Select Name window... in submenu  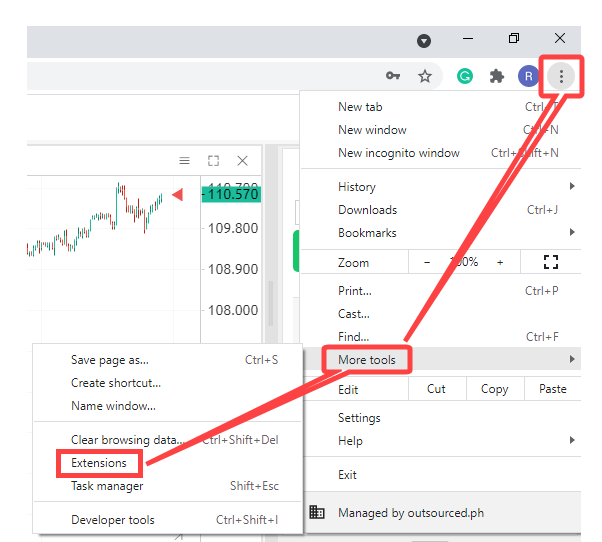pyautogui.click(x=168, y=406)
